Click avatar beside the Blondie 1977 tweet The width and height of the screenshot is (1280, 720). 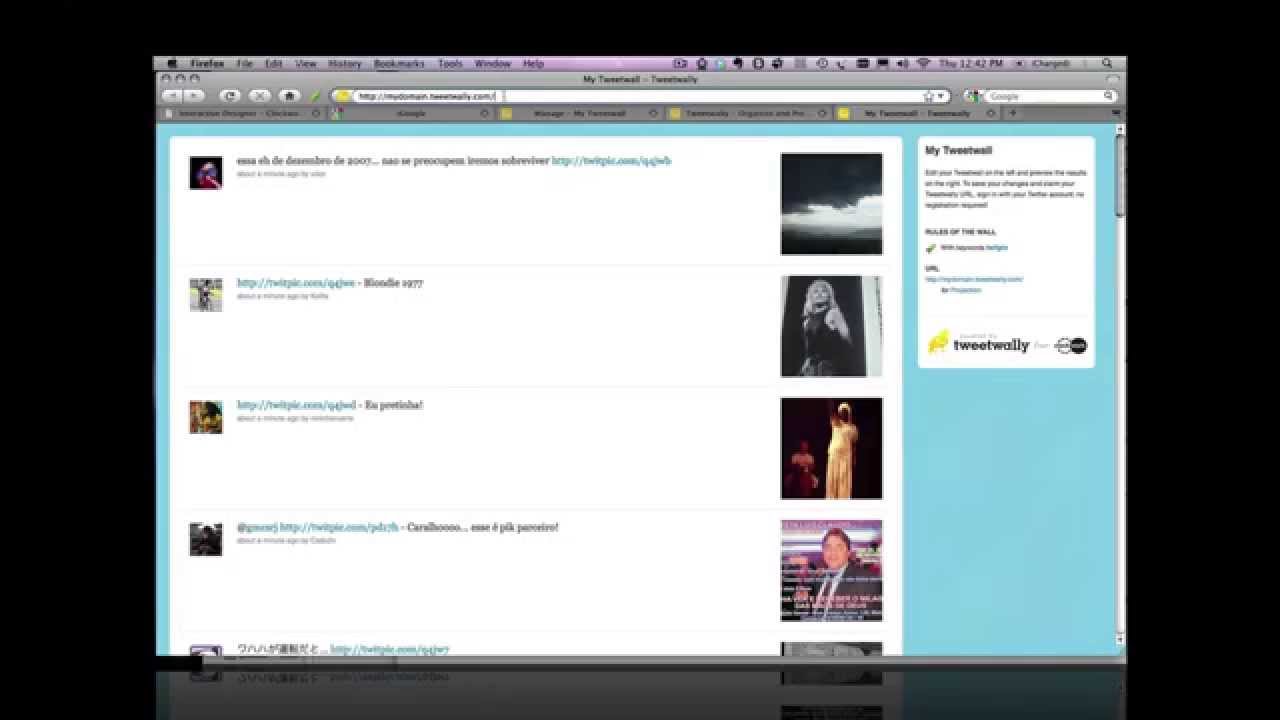[x=206, y=295]
